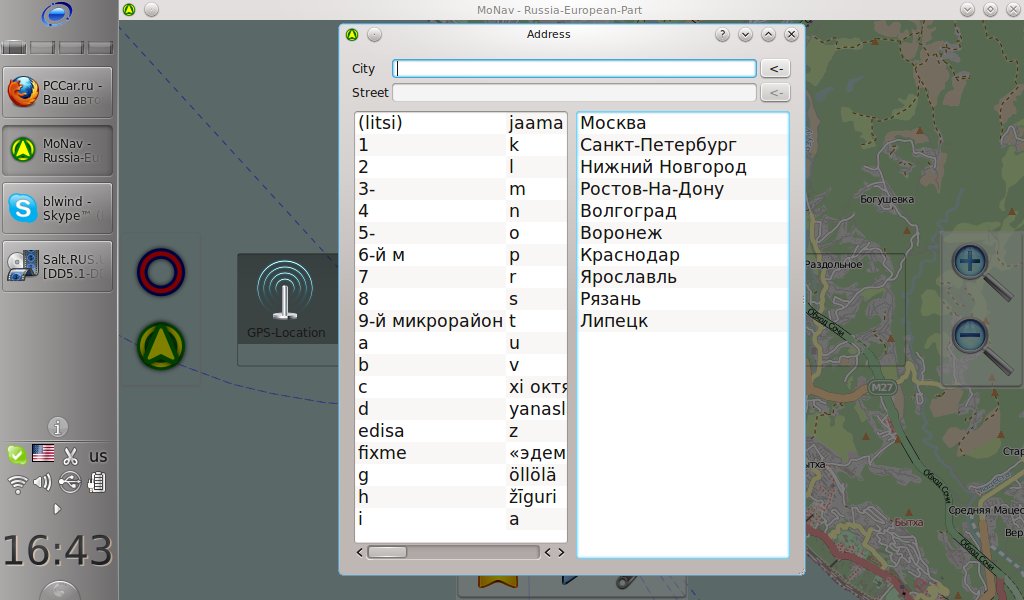
Task: Click the Wi-Fi network tray icon
Action: tap(17, 484)
